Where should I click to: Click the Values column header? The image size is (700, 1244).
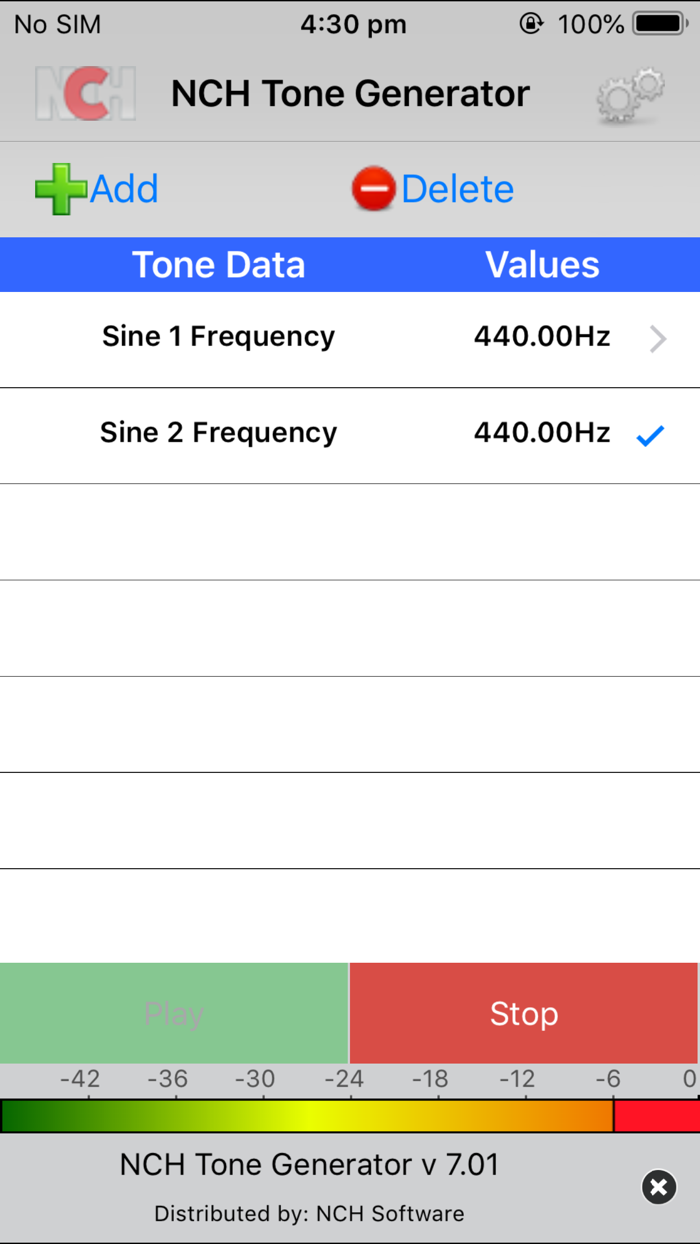pyautogui.click(x=542, y=264)
